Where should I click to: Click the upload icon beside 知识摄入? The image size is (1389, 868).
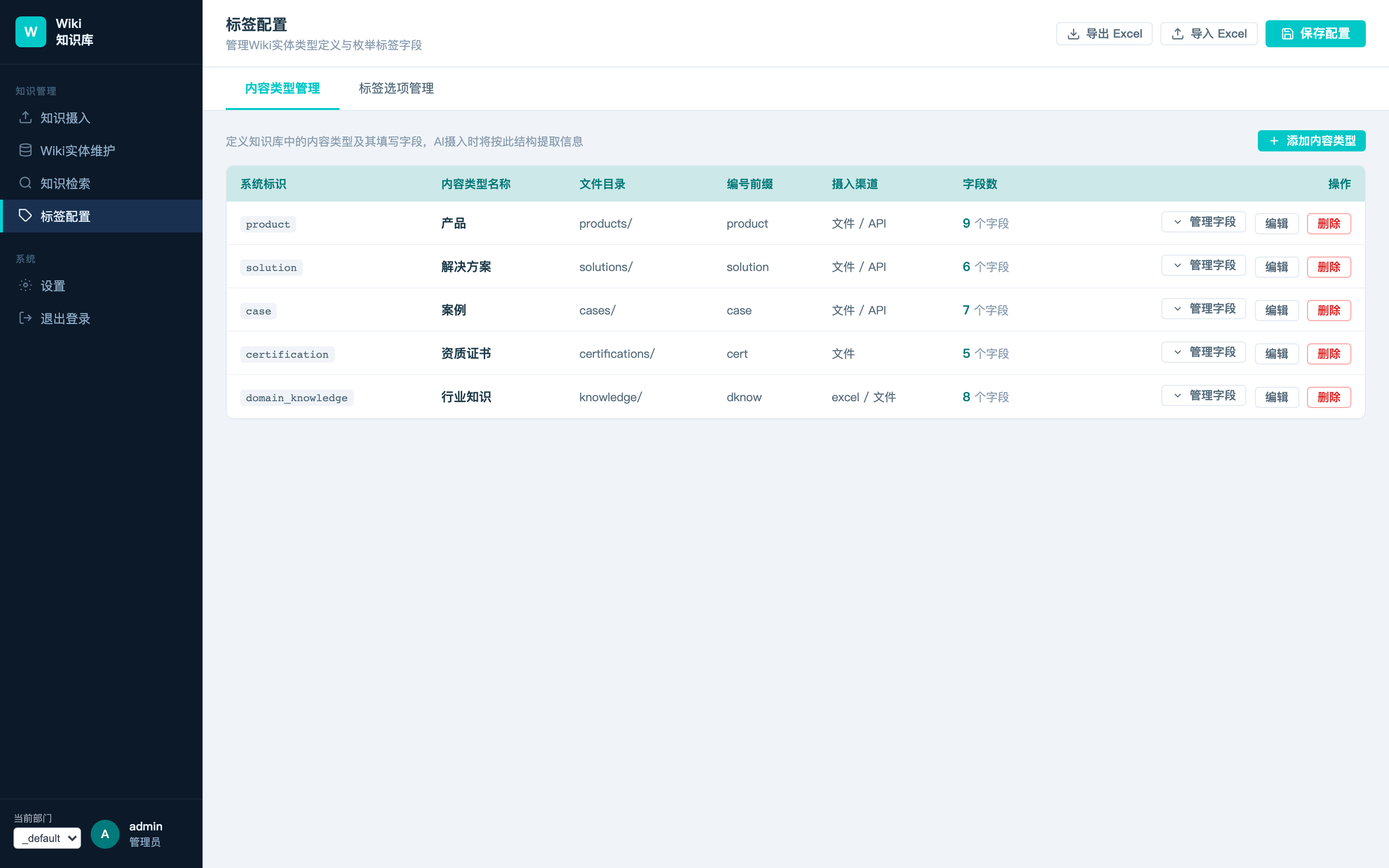25,118
